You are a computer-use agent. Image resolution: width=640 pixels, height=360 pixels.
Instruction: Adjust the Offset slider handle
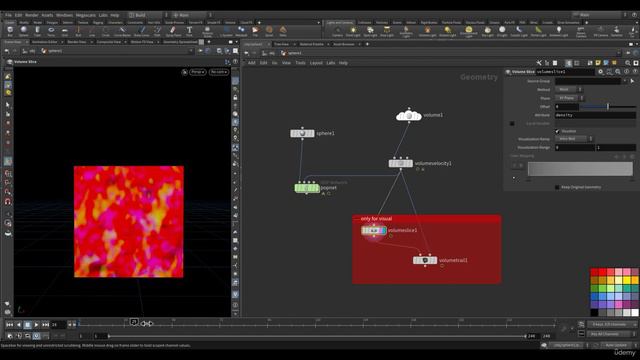pyautogui.click(x=608, y=107)
